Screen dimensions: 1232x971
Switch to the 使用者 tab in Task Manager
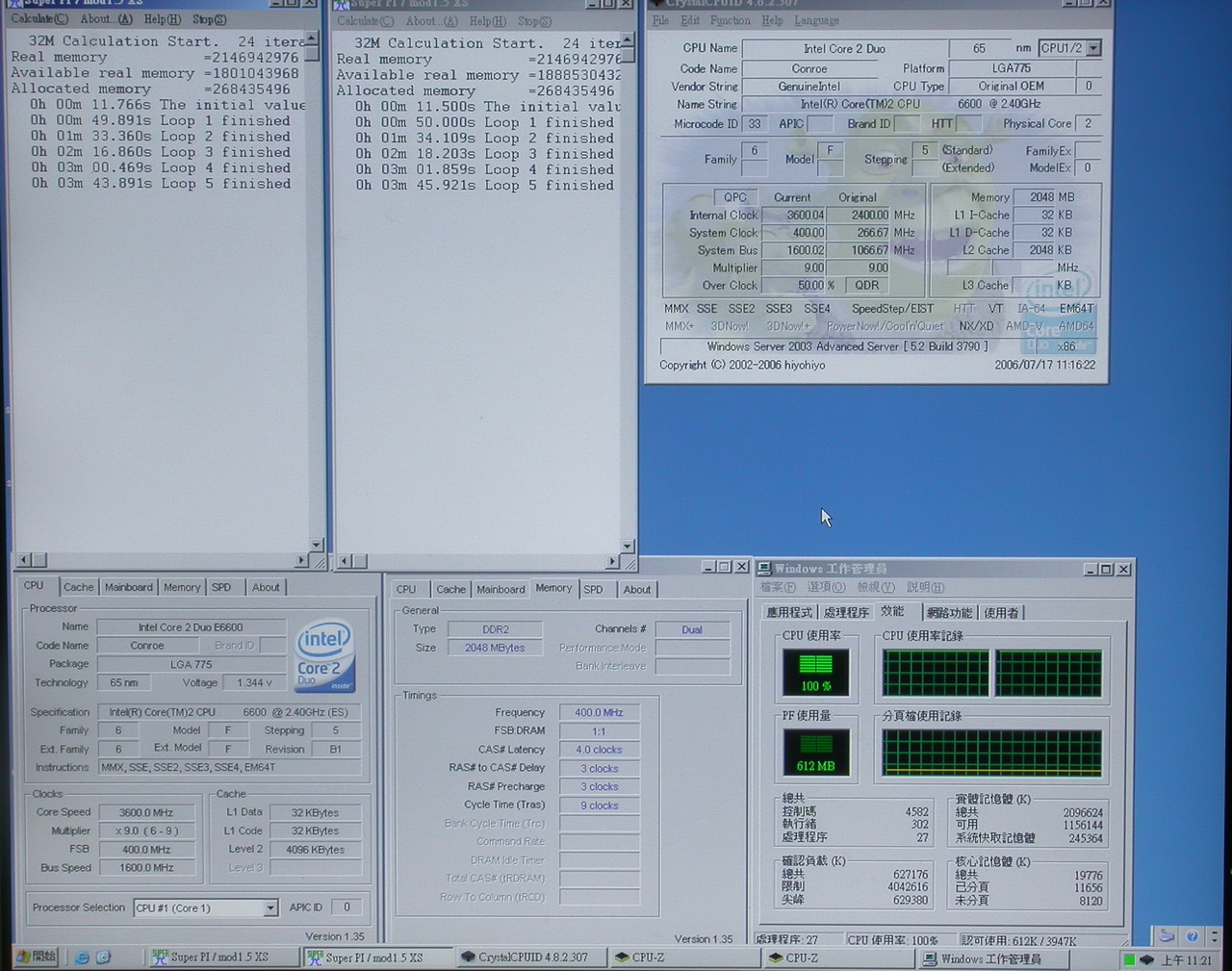1001,613
